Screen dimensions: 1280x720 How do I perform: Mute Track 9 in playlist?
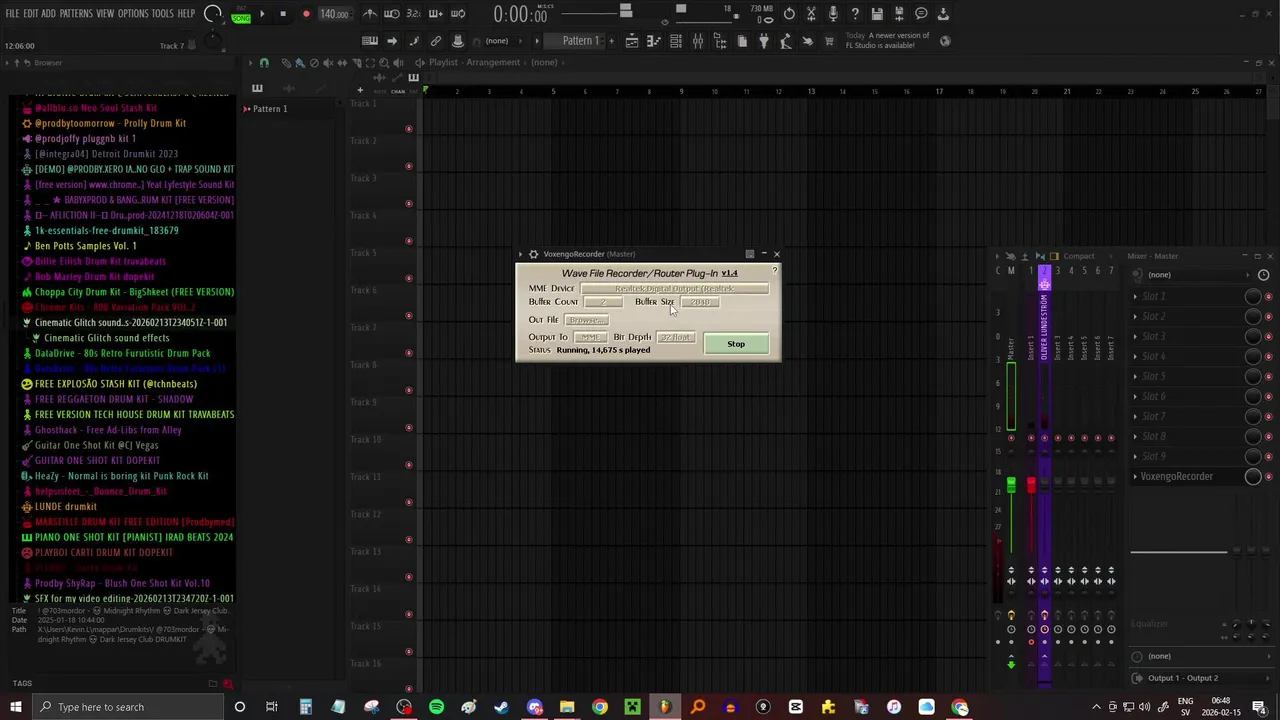pos(408,427)
